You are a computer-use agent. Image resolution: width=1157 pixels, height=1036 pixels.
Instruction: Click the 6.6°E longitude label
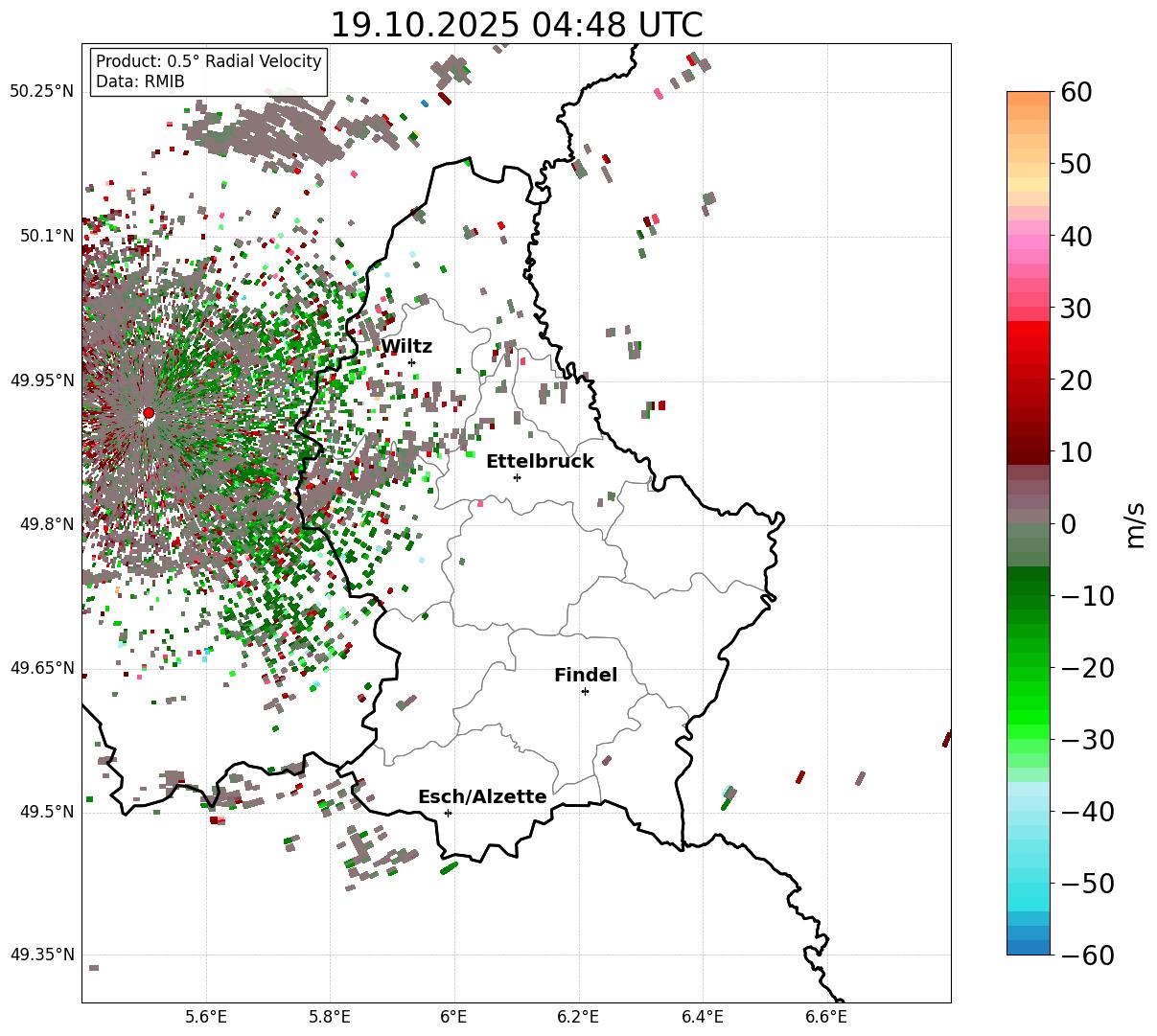[x=826, y=1016]
